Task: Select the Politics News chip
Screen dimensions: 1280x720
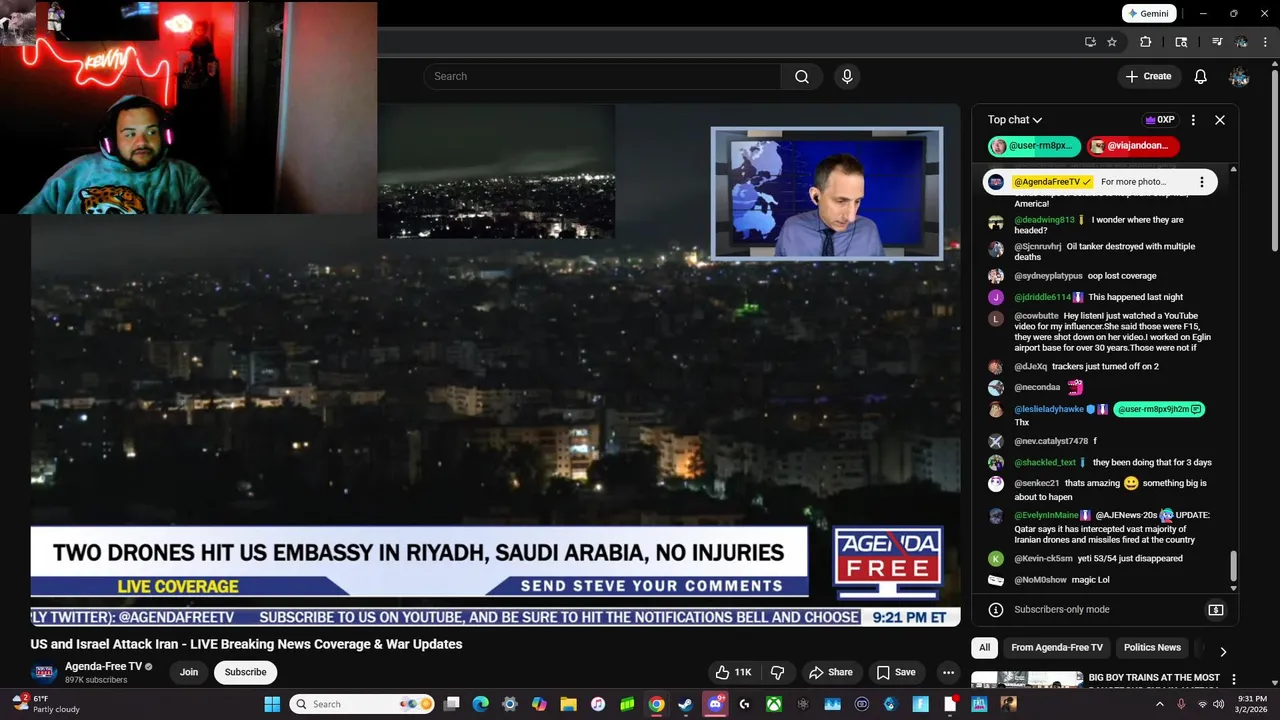Action: coord(1152,648)
